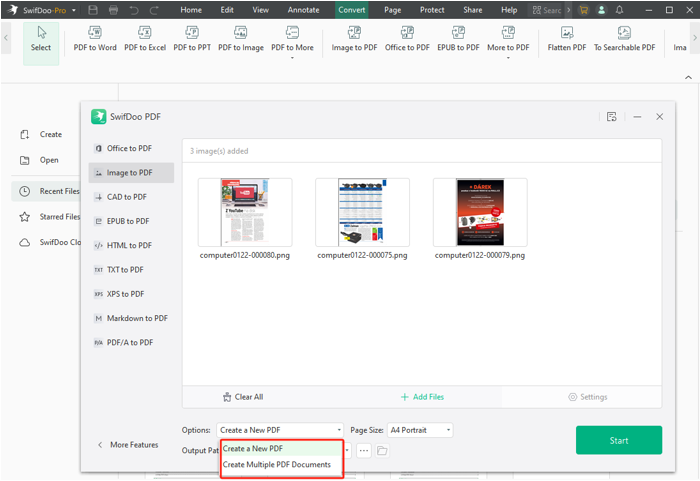This screenshot has width=700, height=481.
Task: Open conversion Settings
Action: click(x=588, y=397)
